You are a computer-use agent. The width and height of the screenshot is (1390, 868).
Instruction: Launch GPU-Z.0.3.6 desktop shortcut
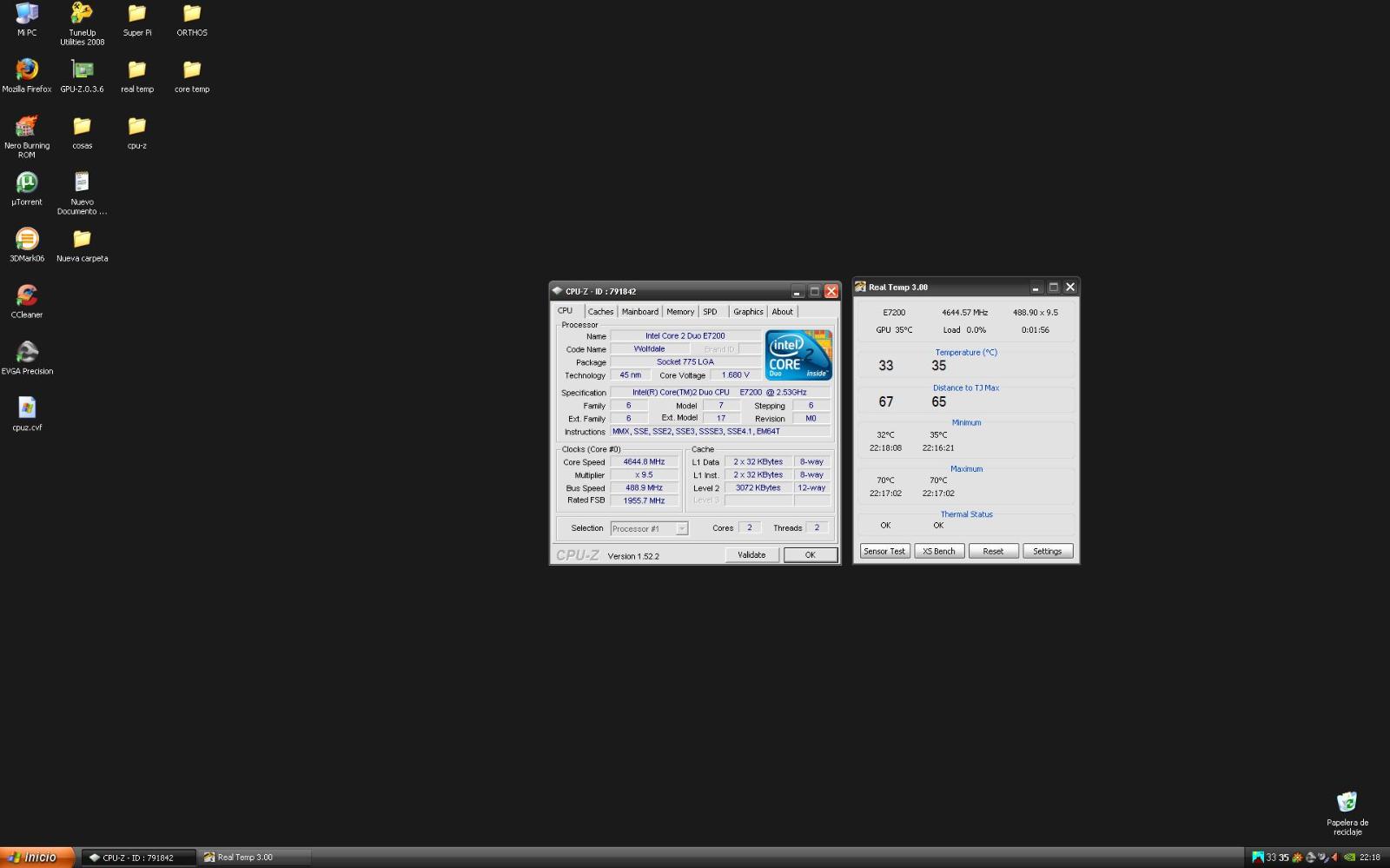click(82, 75)
